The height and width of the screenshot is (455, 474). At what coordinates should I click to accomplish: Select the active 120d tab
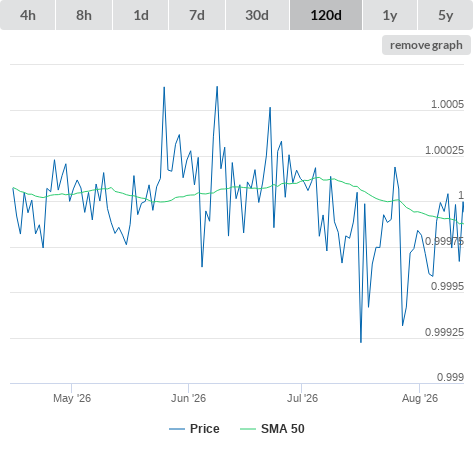point(326,15)
